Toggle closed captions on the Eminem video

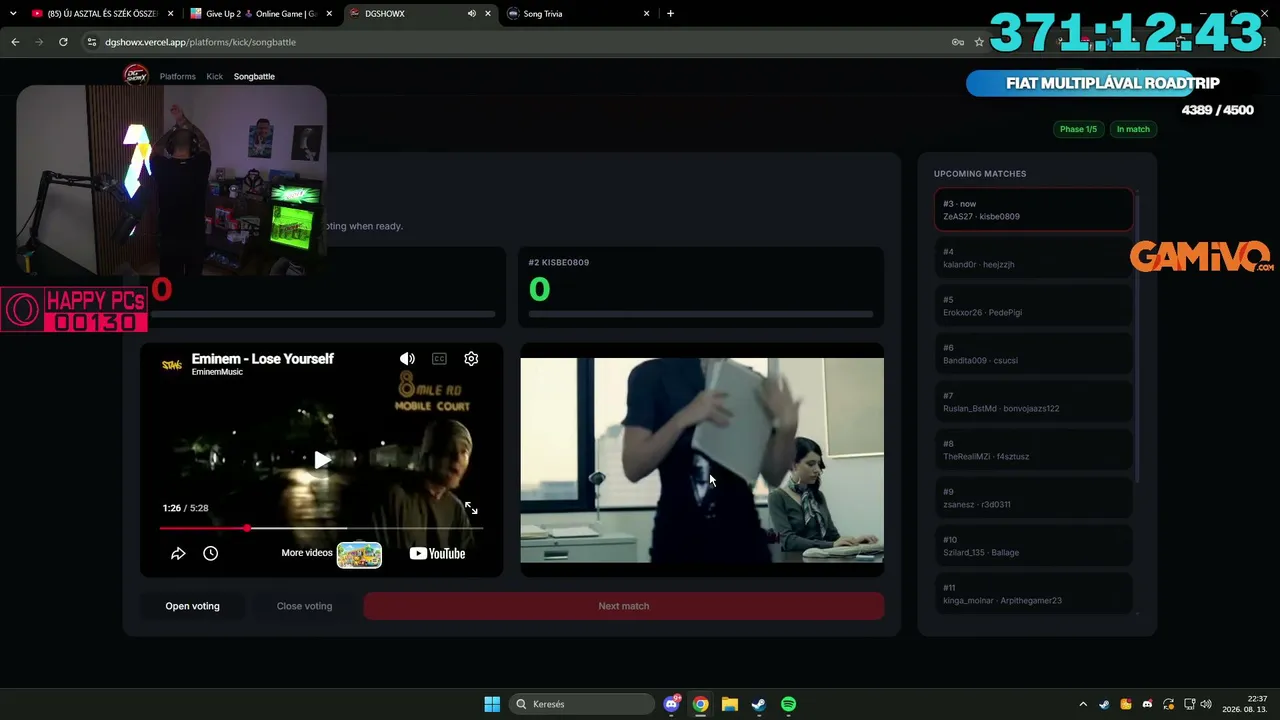coord(439,359)
